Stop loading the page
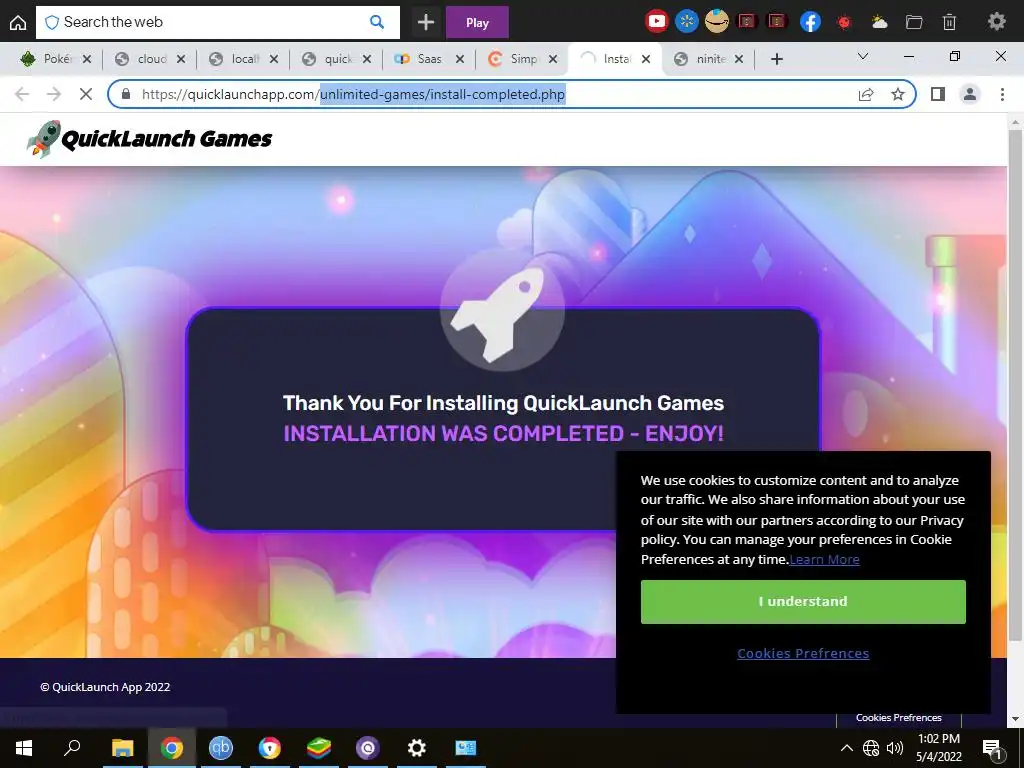1024x768 pixels. tap(86, 94)
